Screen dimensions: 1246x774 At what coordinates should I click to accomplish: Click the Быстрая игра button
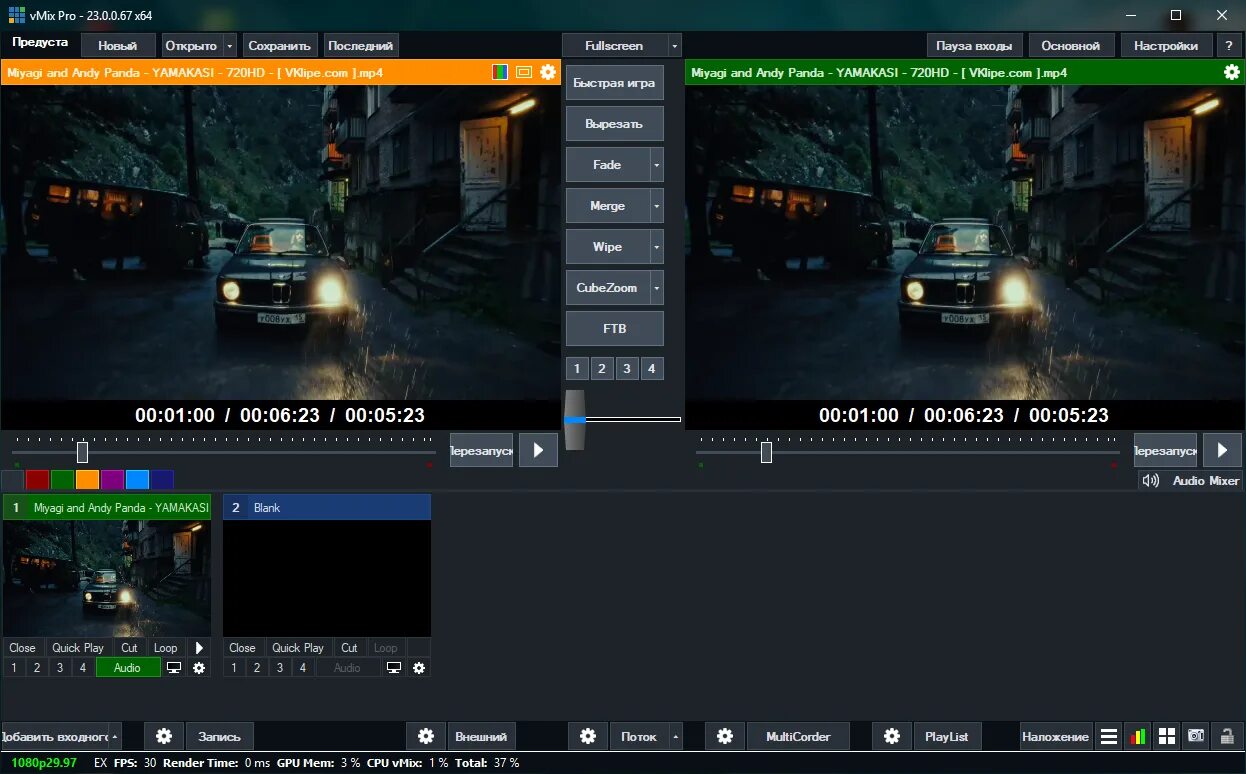pos(614,83)
